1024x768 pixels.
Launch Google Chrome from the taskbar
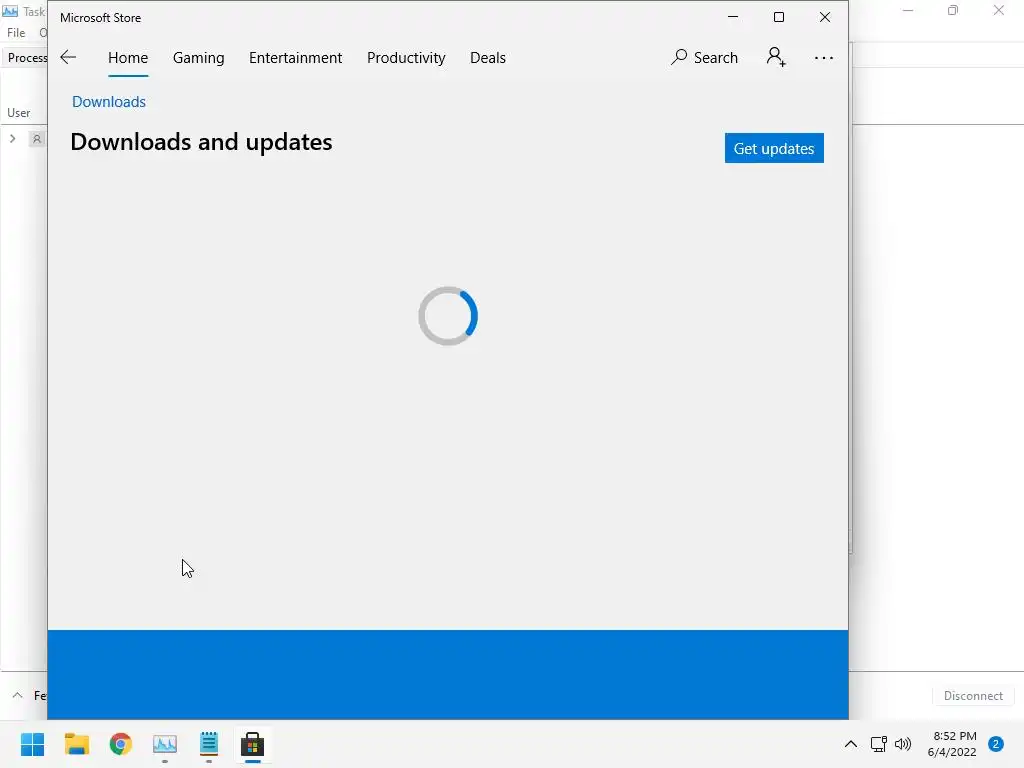point(121,744)
